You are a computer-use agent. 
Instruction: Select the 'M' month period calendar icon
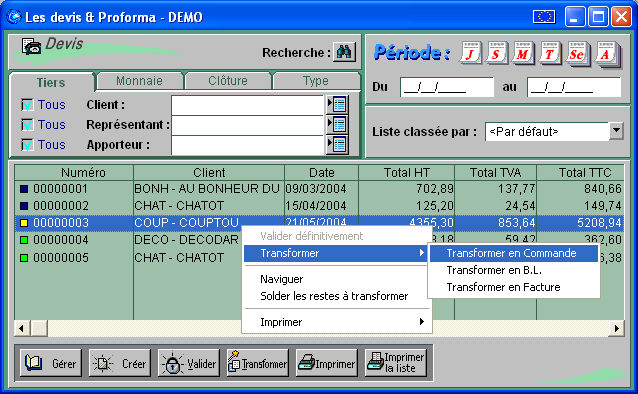point(523,53)
